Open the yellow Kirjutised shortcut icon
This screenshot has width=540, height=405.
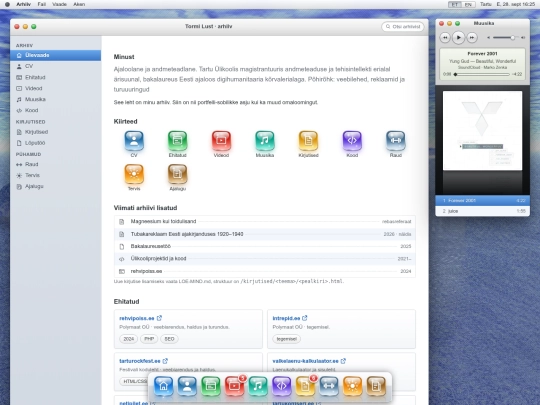point(308,141)
